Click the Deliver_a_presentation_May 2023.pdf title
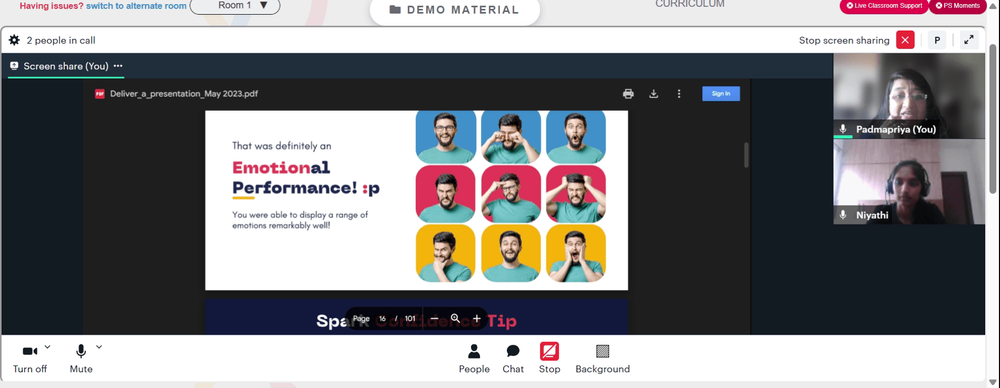 [x=184, y=94]
